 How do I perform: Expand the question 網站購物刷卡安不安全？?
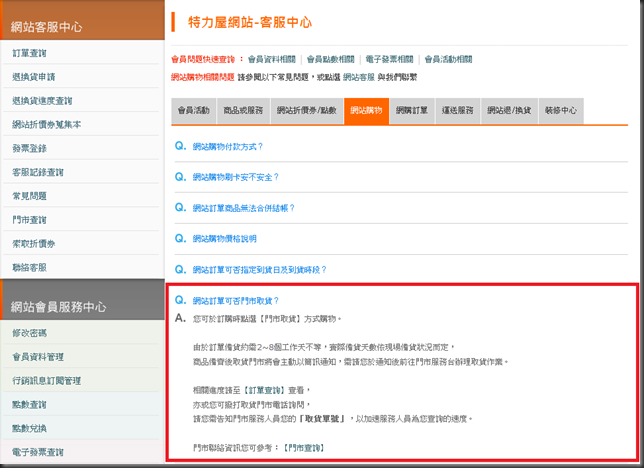[x=237, y=177]
